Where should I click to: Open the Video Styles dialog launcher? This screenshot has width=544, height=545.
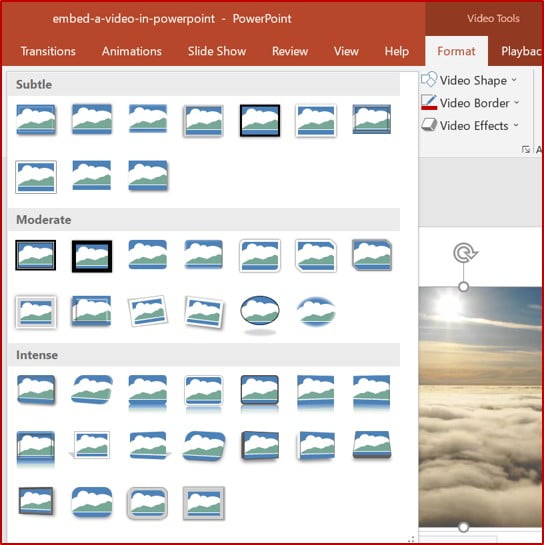click(526, 149)
